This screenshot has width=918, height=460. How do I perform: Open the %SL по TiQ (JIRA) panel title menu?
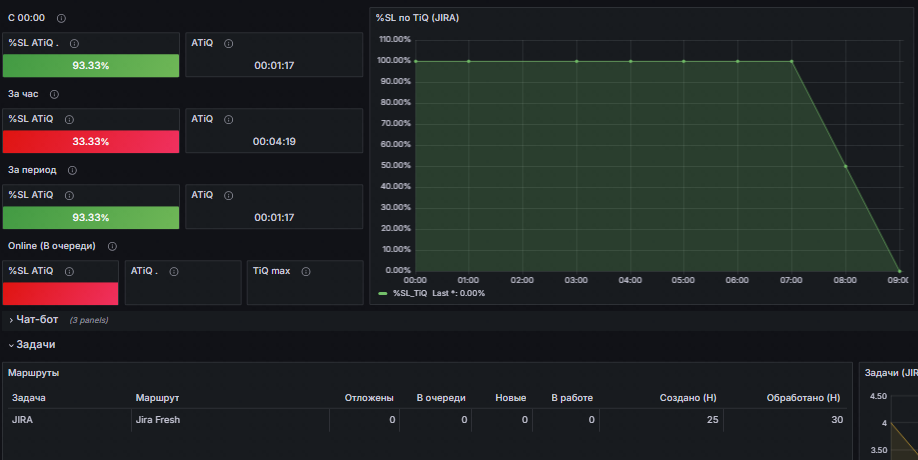click(417, 18)
